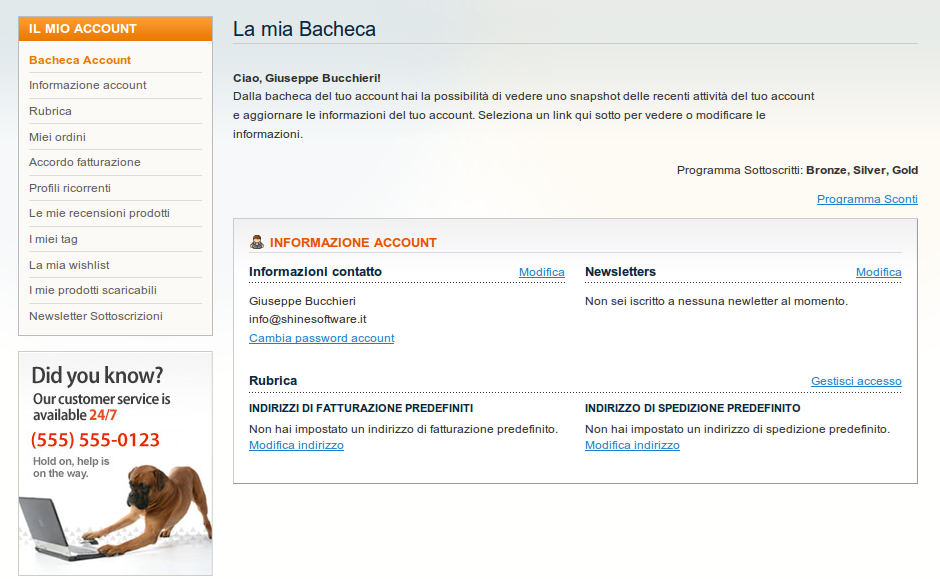Image resolution: width=940 pixels, height=579 pixels.
Task: Click INDIRIZZO DI SPEDIZIONE PREDEFINITO label
Action: pos(692,408)
